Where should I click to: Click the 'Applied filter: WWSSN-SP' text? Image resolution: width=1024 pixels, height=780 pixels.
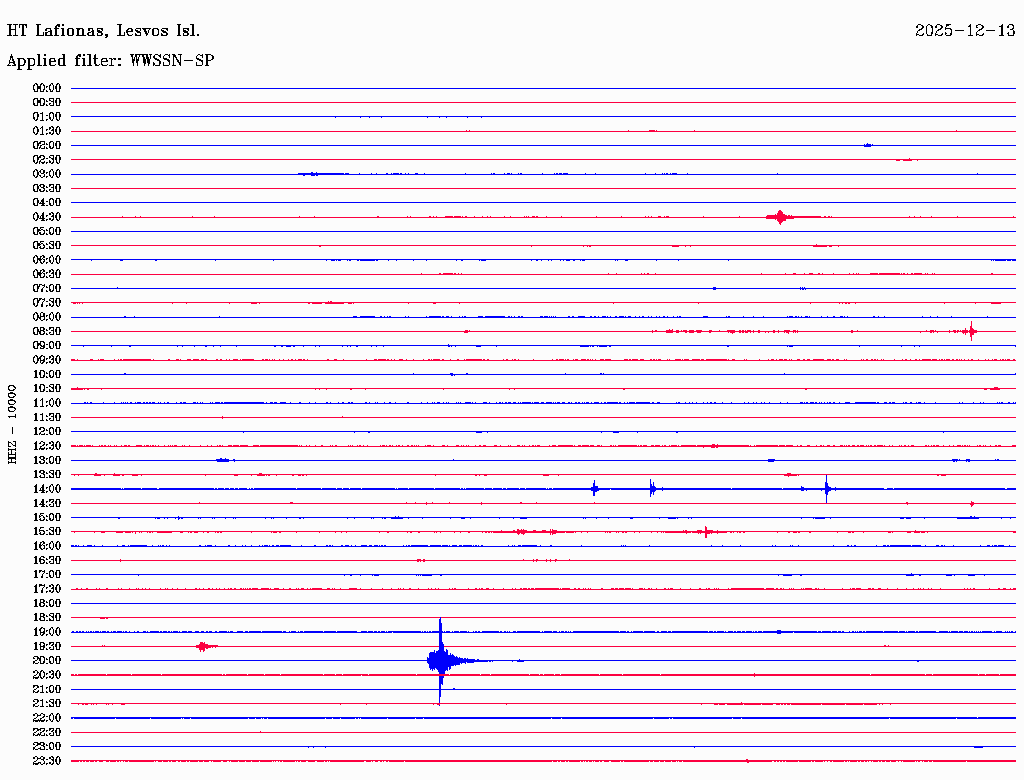pyautogui.click(x=110, y=61)
